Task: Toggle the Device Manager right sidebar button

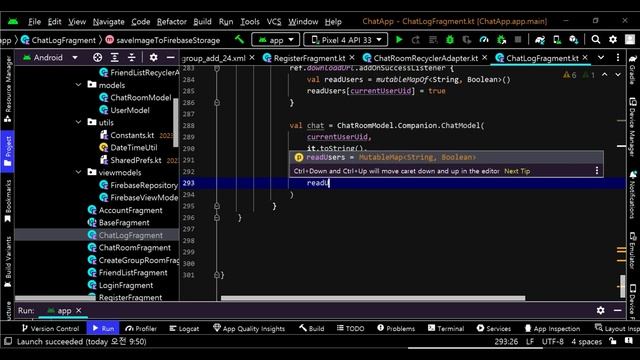Action: (x=632, y=127)
